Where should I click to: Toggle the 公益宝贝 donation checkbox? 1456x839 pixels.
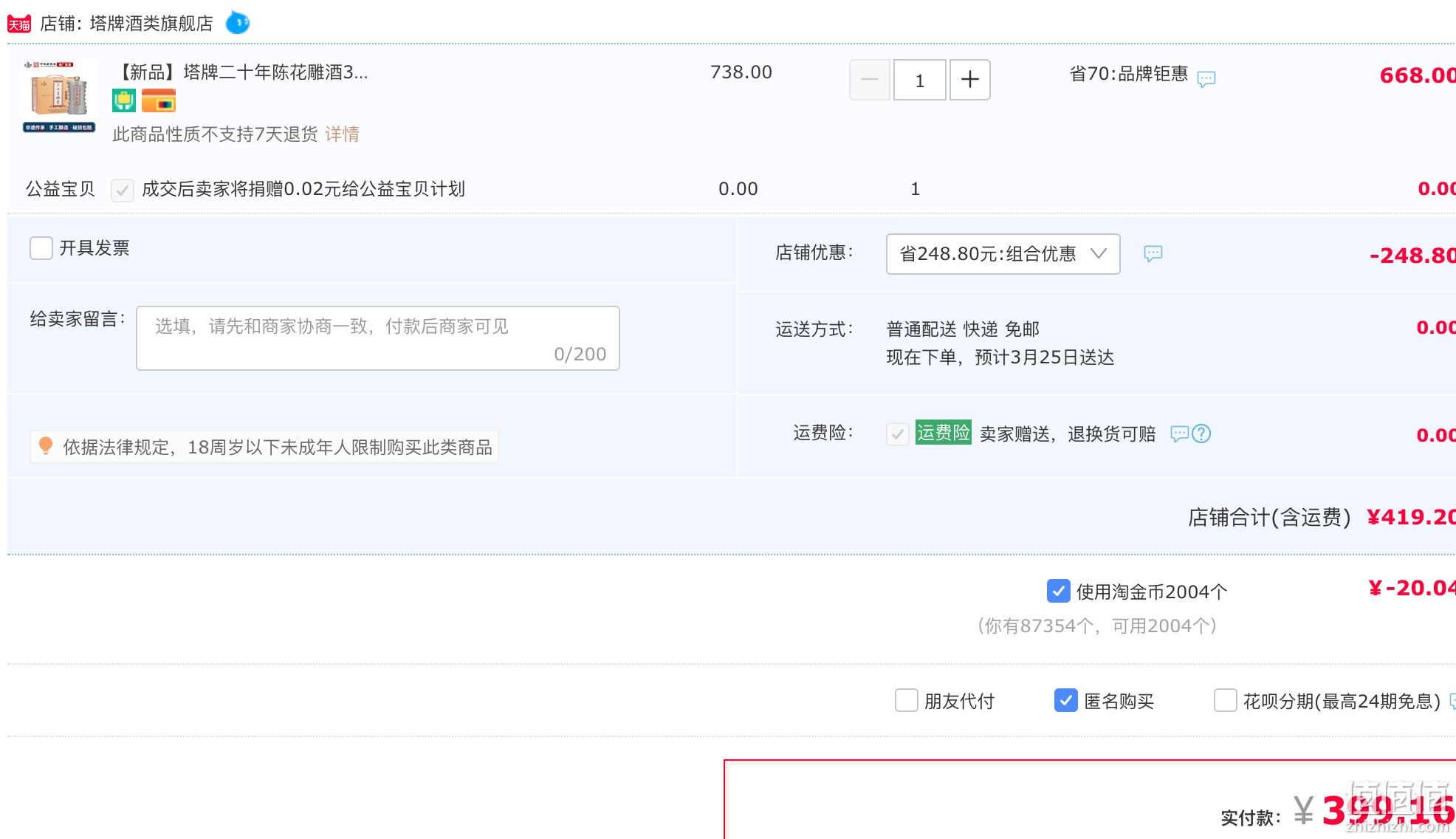(x=123, y=190)
